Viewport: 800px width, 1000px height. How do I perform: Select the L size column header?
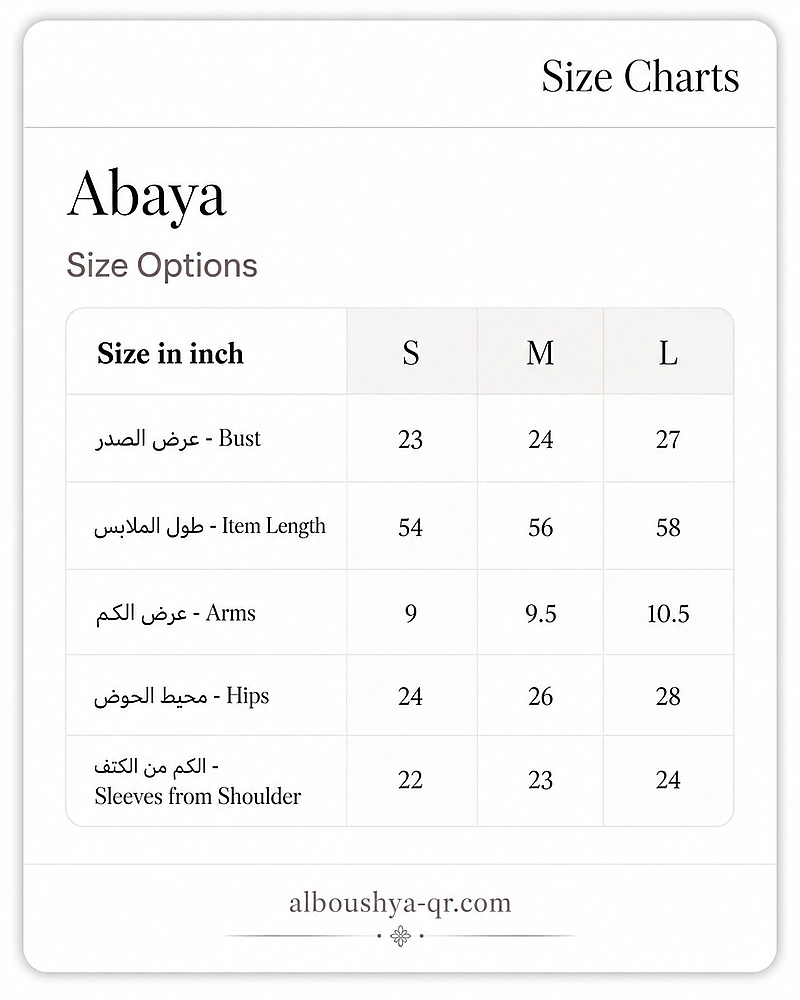[x=668, y=353]
